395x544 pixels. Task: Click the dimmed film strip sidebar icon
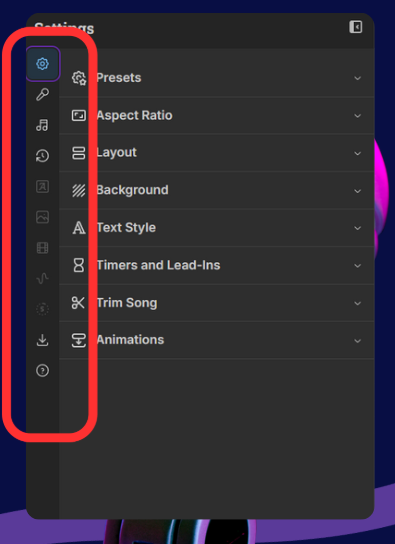click(43, 248)
